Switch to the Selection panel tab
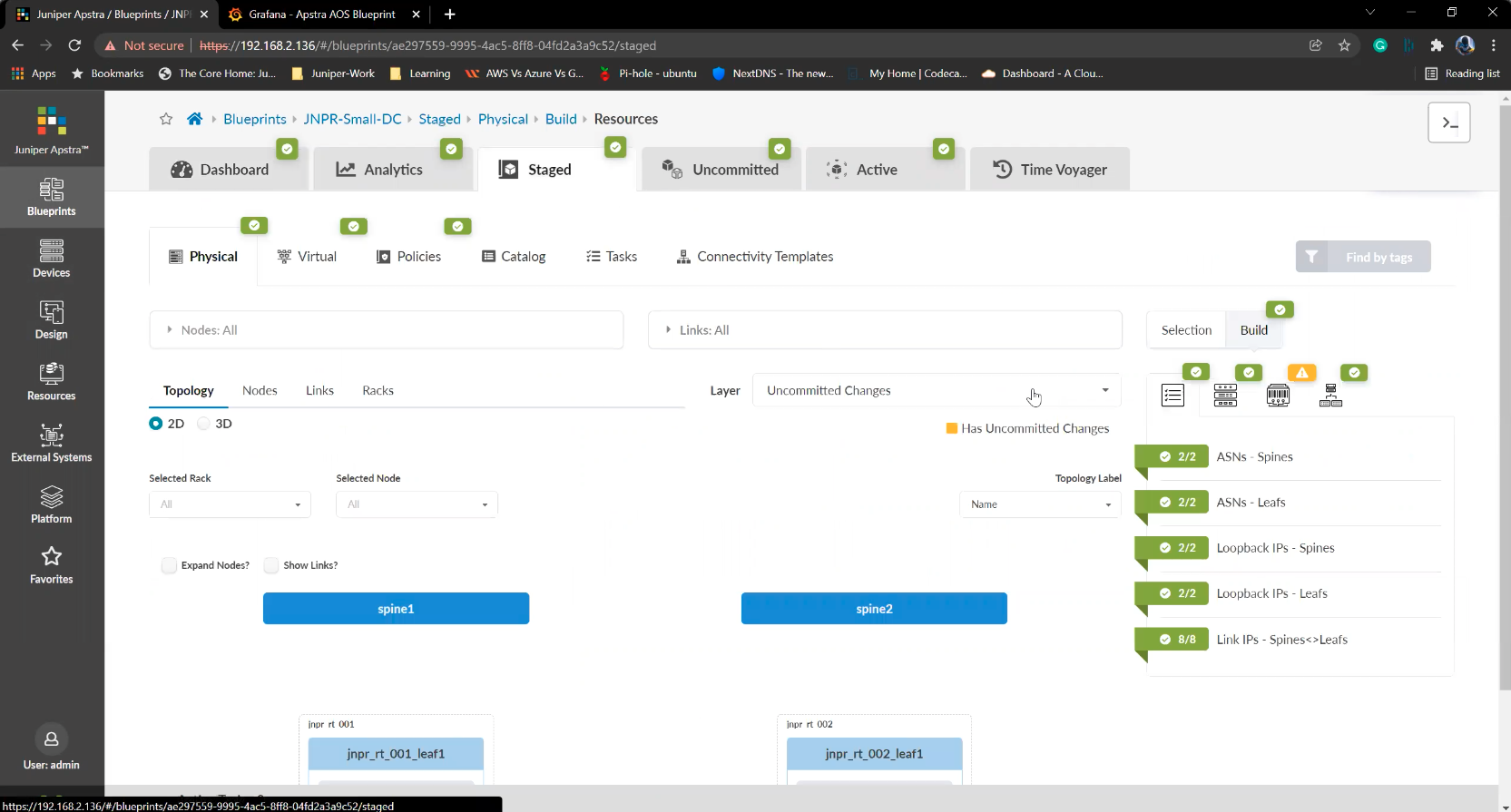This screenshot has width=1511, height=812. pyautogui.click(x=1186, y=330)
